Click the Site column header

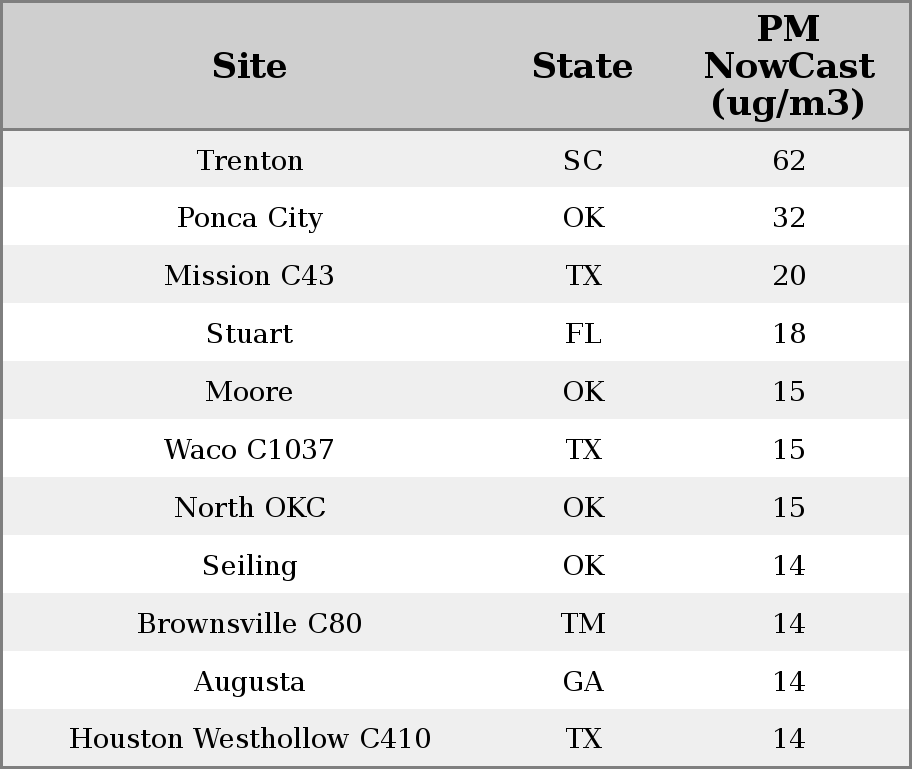249,67
